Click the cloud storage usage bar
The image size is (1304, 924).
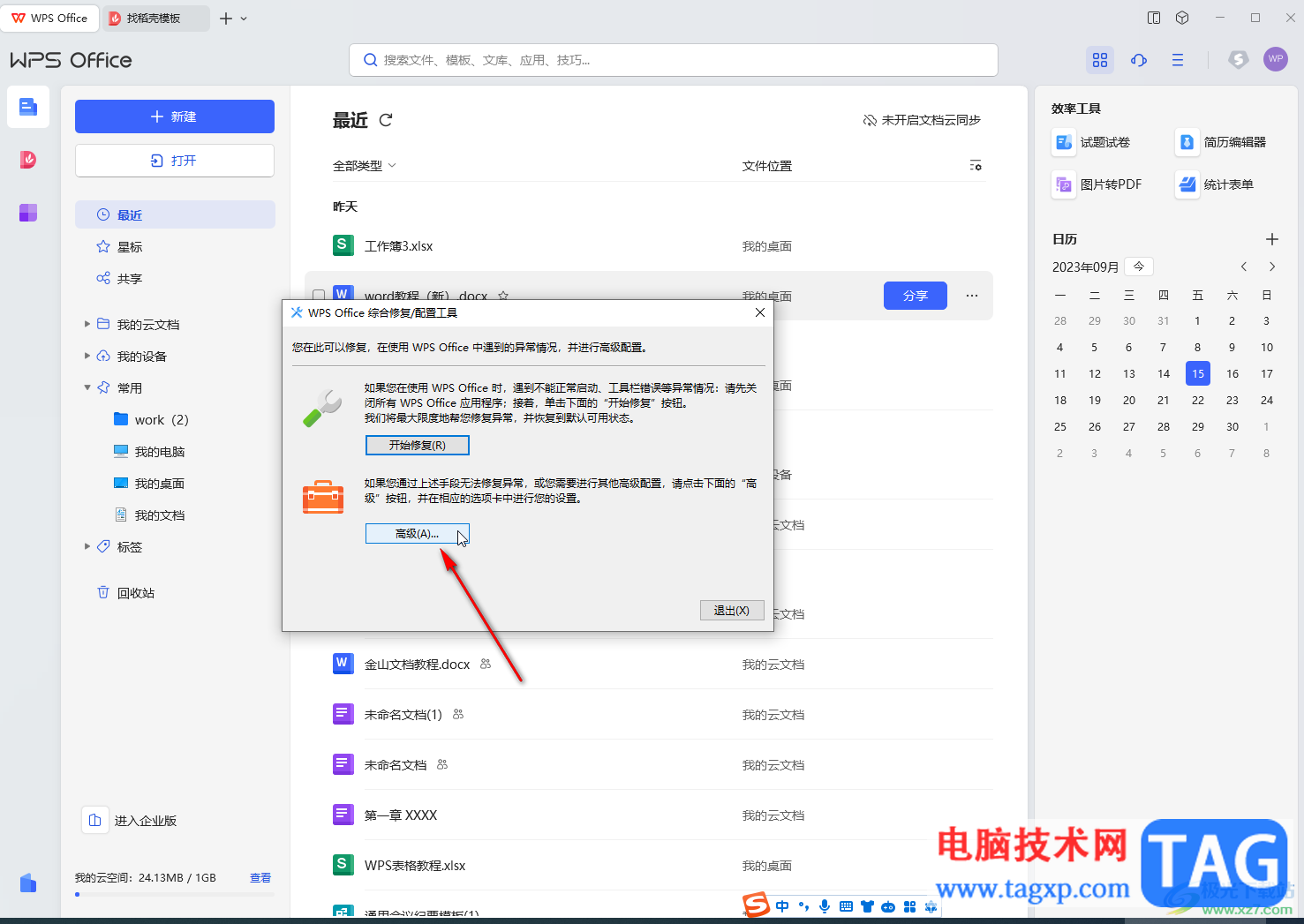[175, 894]
